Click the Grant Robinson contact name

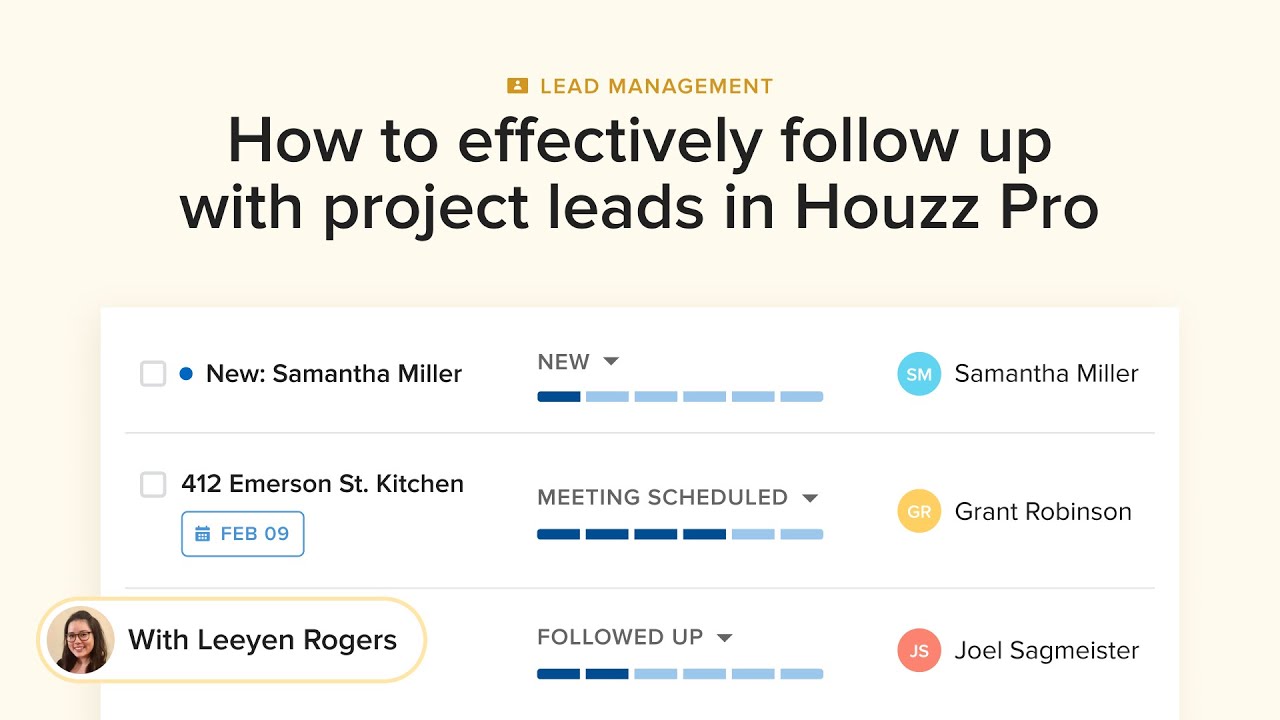pyautogui.click(x=1043, y=511)
